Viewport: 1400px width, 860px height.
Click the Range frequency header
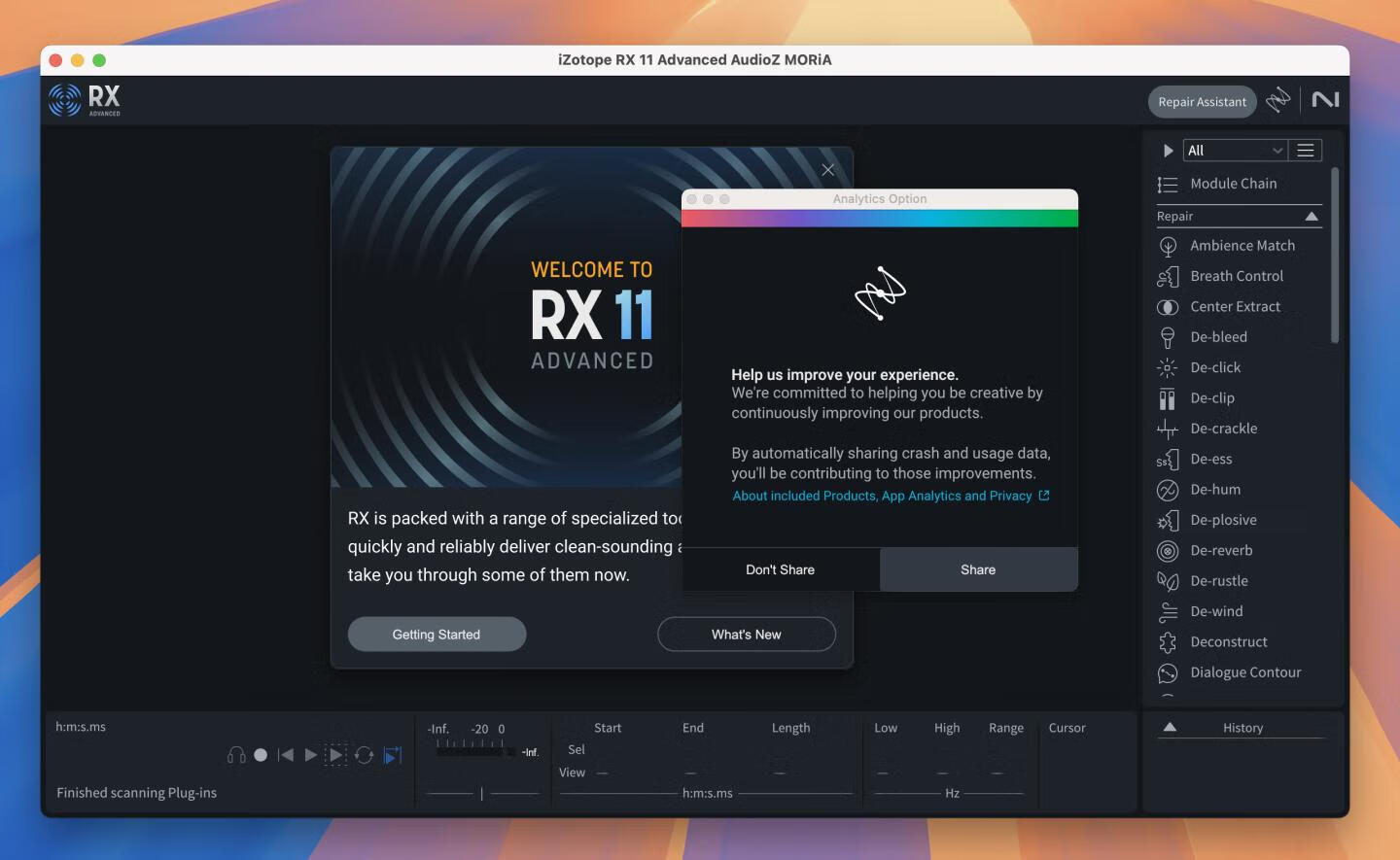pos(1006,728)
